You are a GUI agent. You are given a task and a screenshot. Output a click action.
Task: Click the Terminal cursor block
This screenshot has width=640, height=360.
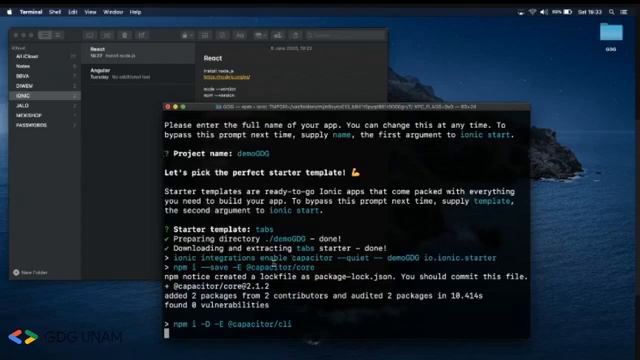click(167, 333)
